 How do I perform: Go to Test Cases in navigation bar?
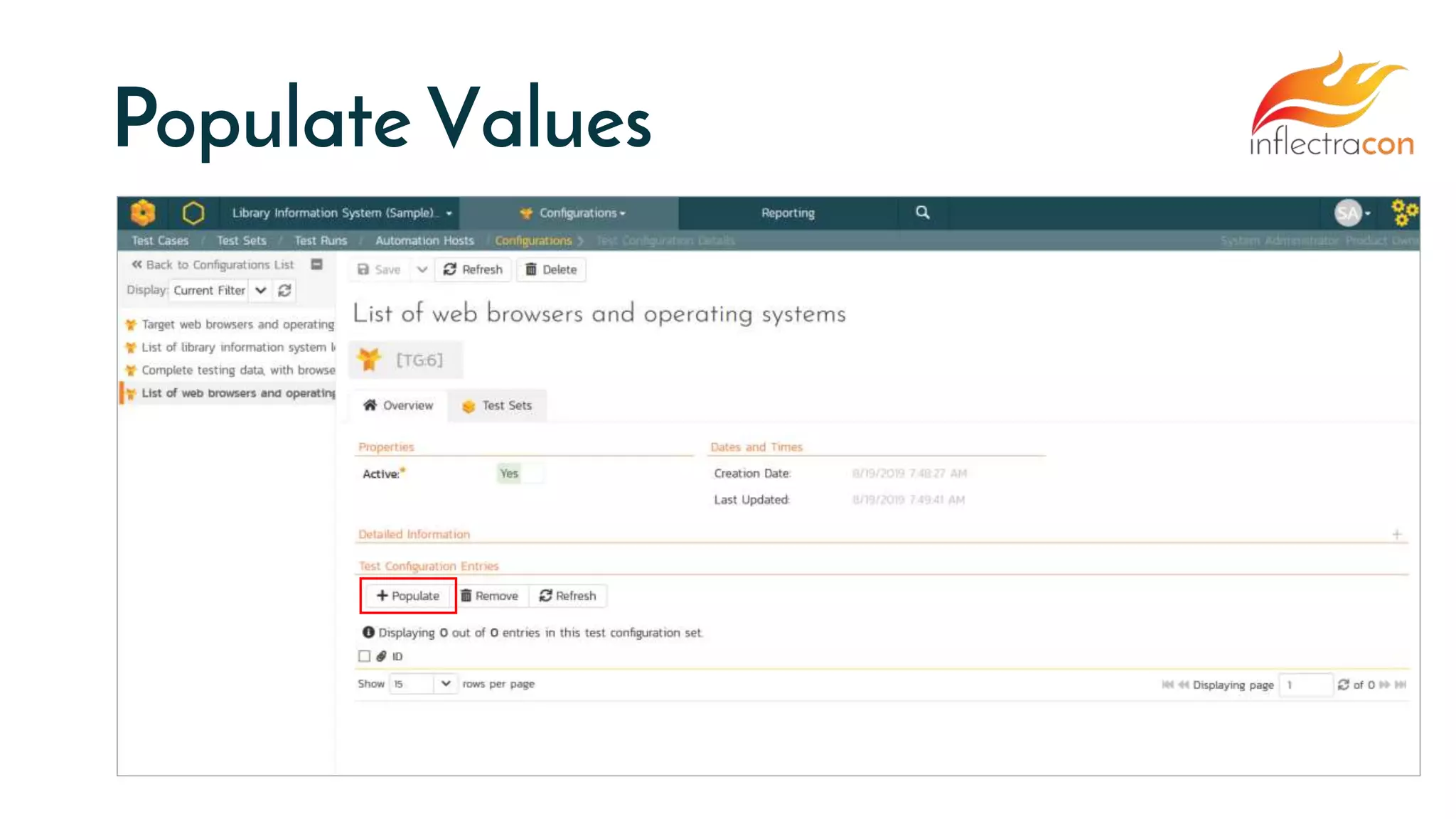tap(160, 240)
